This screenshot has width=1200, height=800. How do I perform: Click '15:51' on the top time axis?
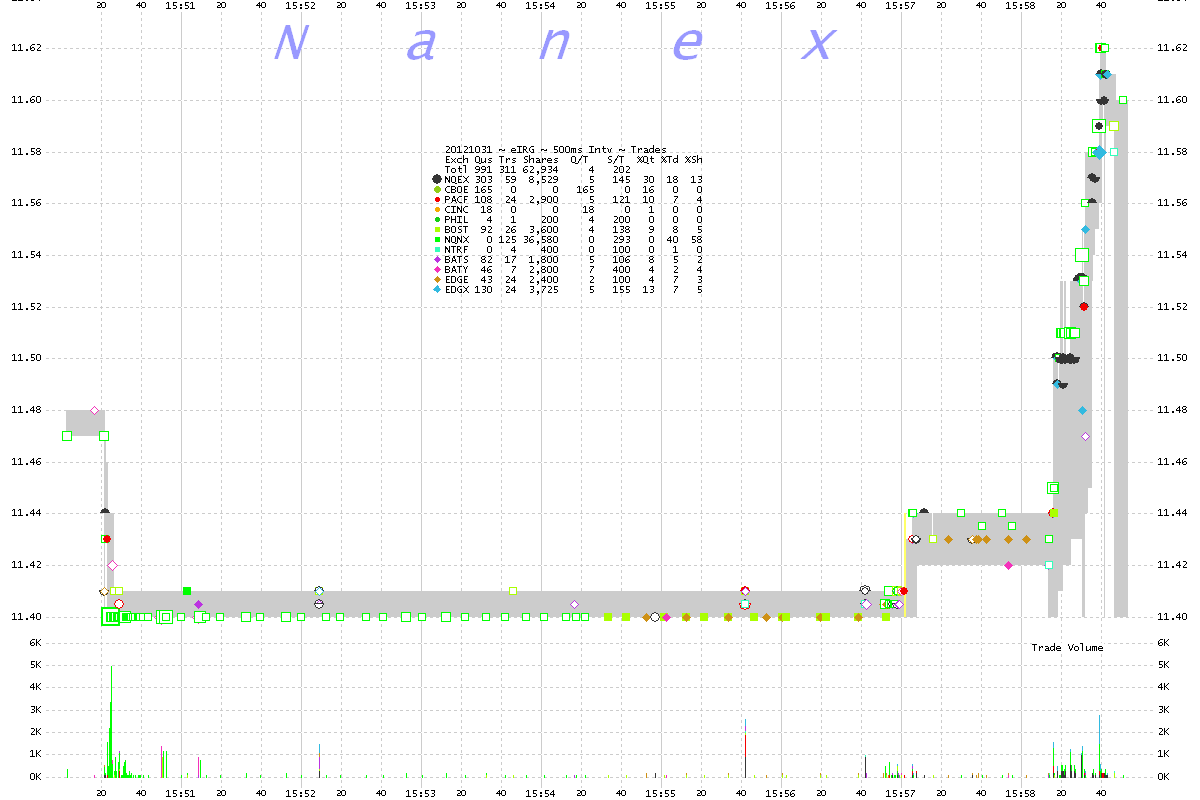pos(181,5)
